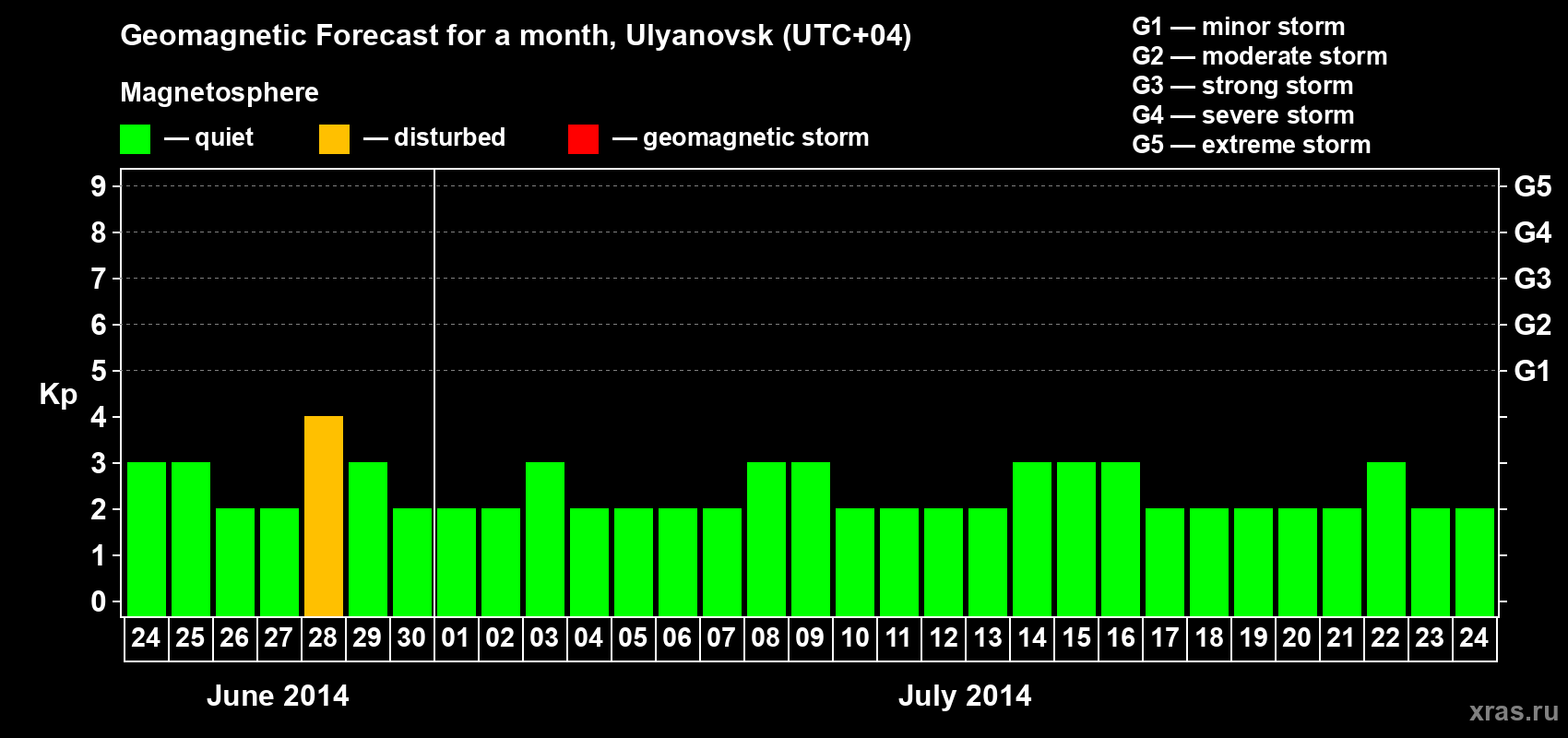Click the G2 right axis label
This screenshot has width=1568, height=738.
coord(1533,325)
